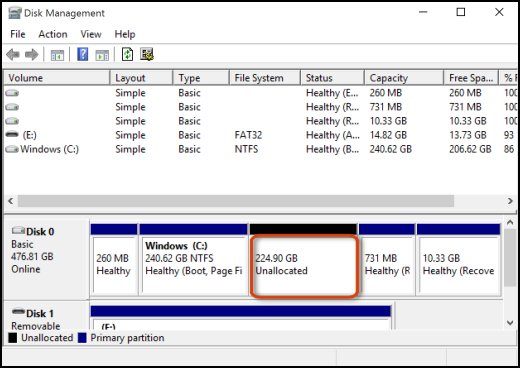
Task: Open the Action menu
Action: 53,34
